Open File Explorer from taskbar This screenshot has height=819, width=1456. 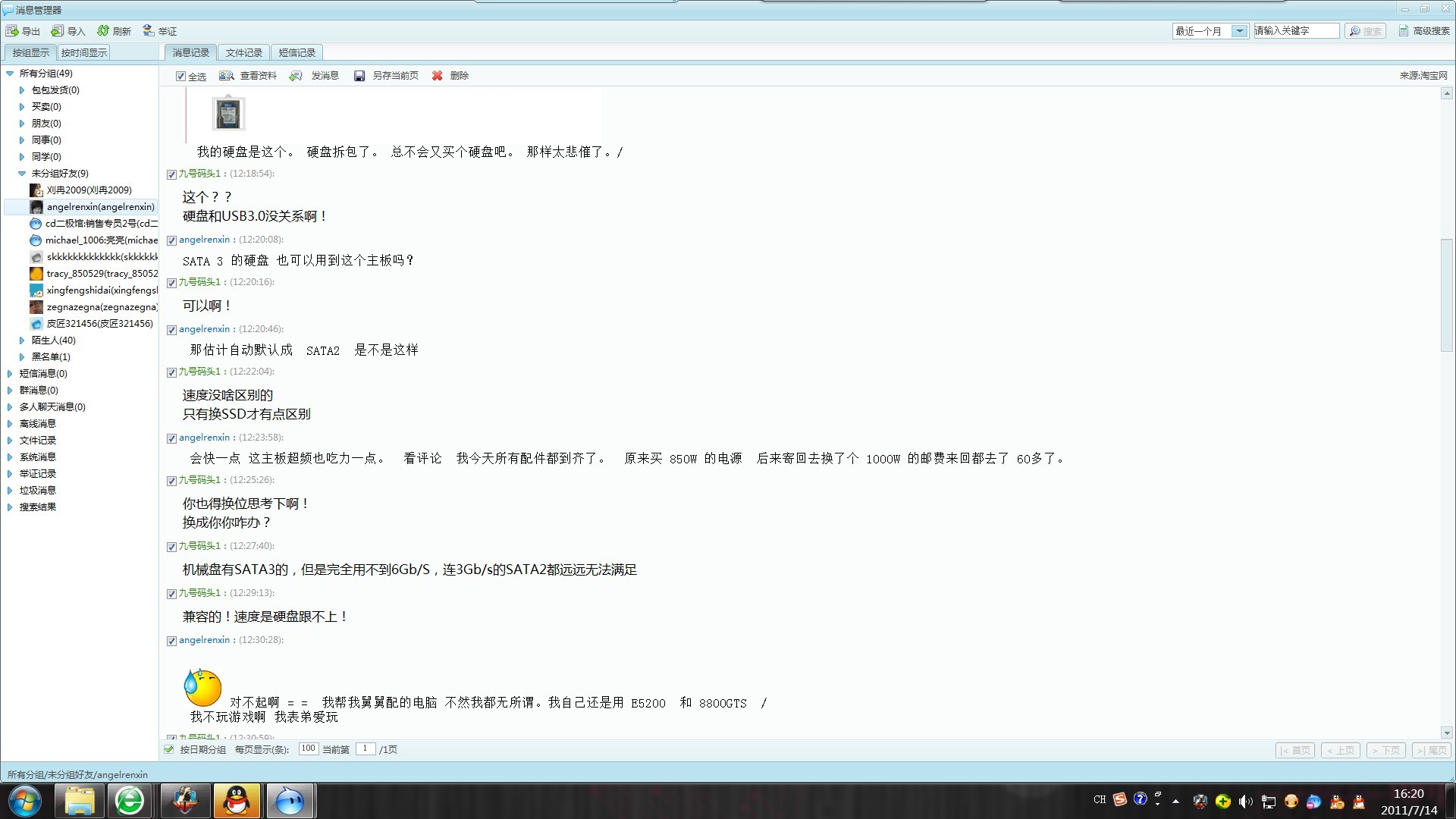click(80, 802)
